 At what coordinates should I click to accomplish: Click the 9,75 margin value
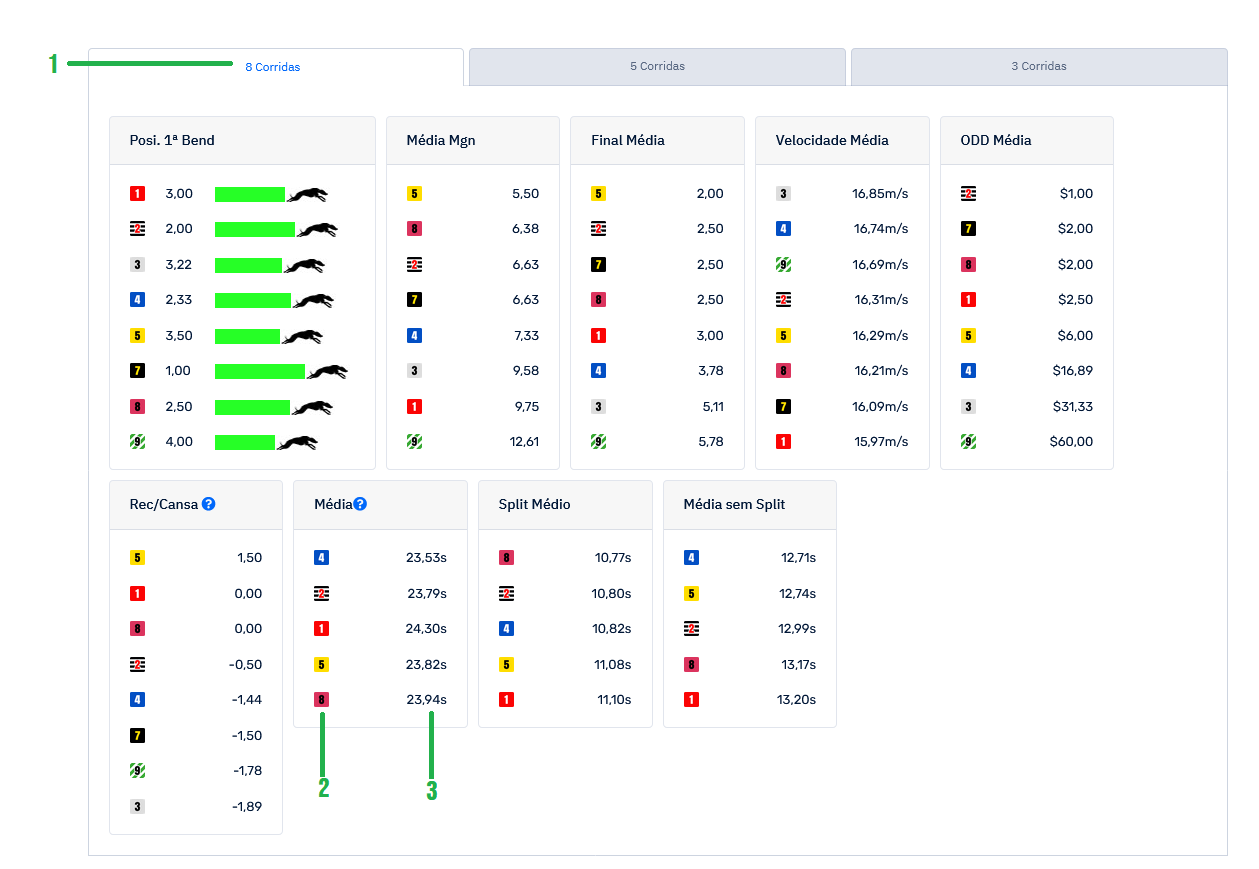pos(526,407)
